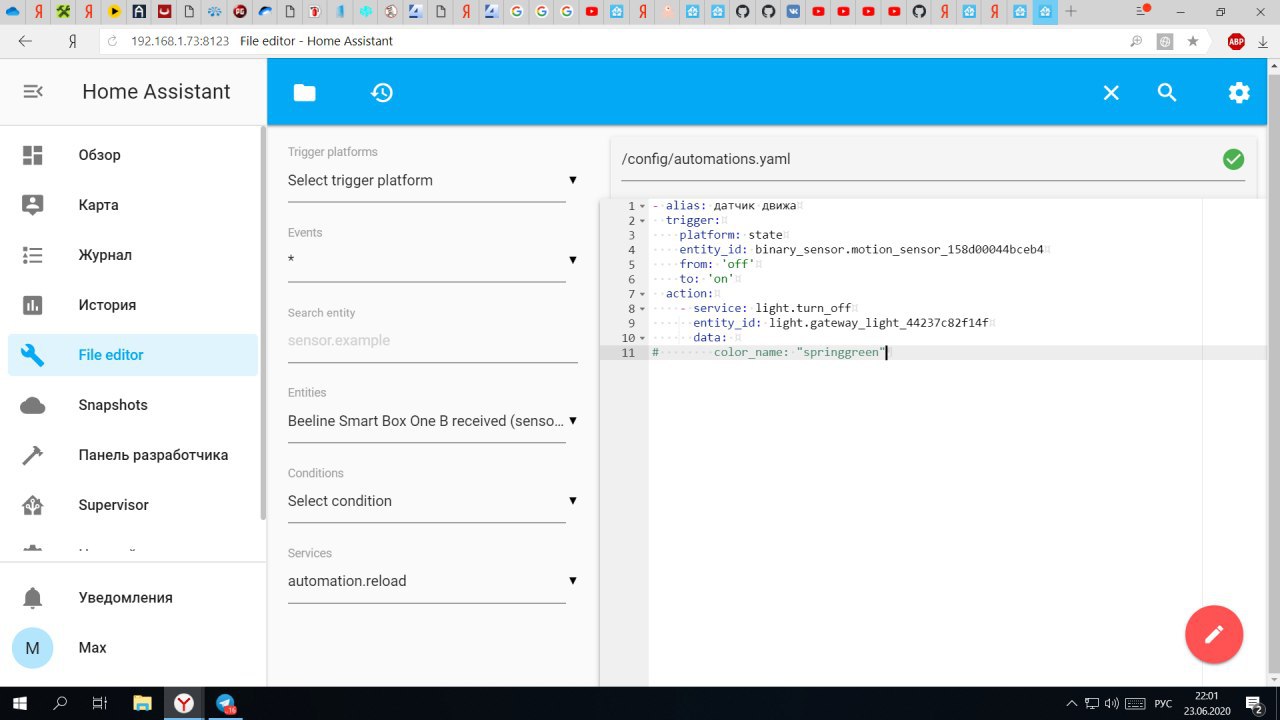This screenshot has width=1280, height=720.
Task: Click the Журнал list icon
Action: [33, 255]
